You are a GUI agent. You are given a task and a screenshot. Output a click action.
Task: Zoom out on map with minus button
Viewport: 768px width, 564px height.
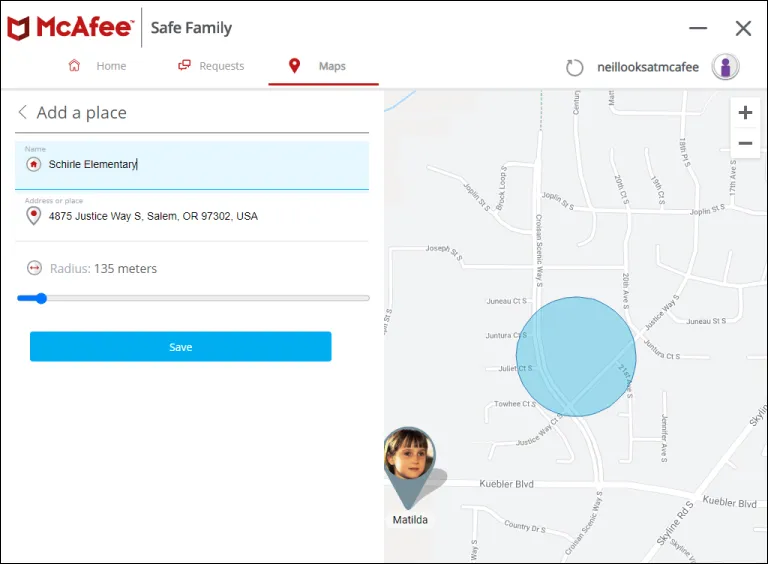click(745, 144)
